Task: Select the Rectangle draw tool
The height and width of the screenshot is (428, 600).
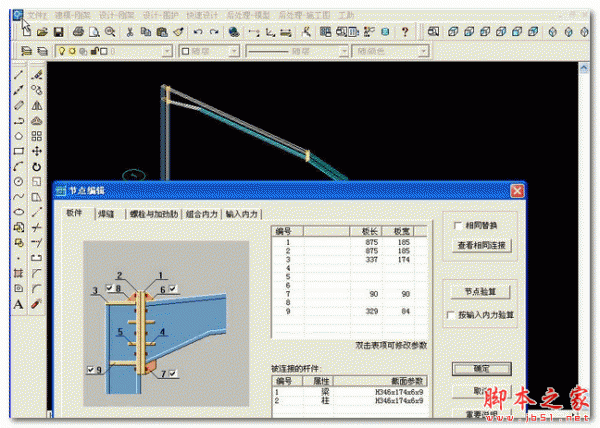Action: (18, 151)
